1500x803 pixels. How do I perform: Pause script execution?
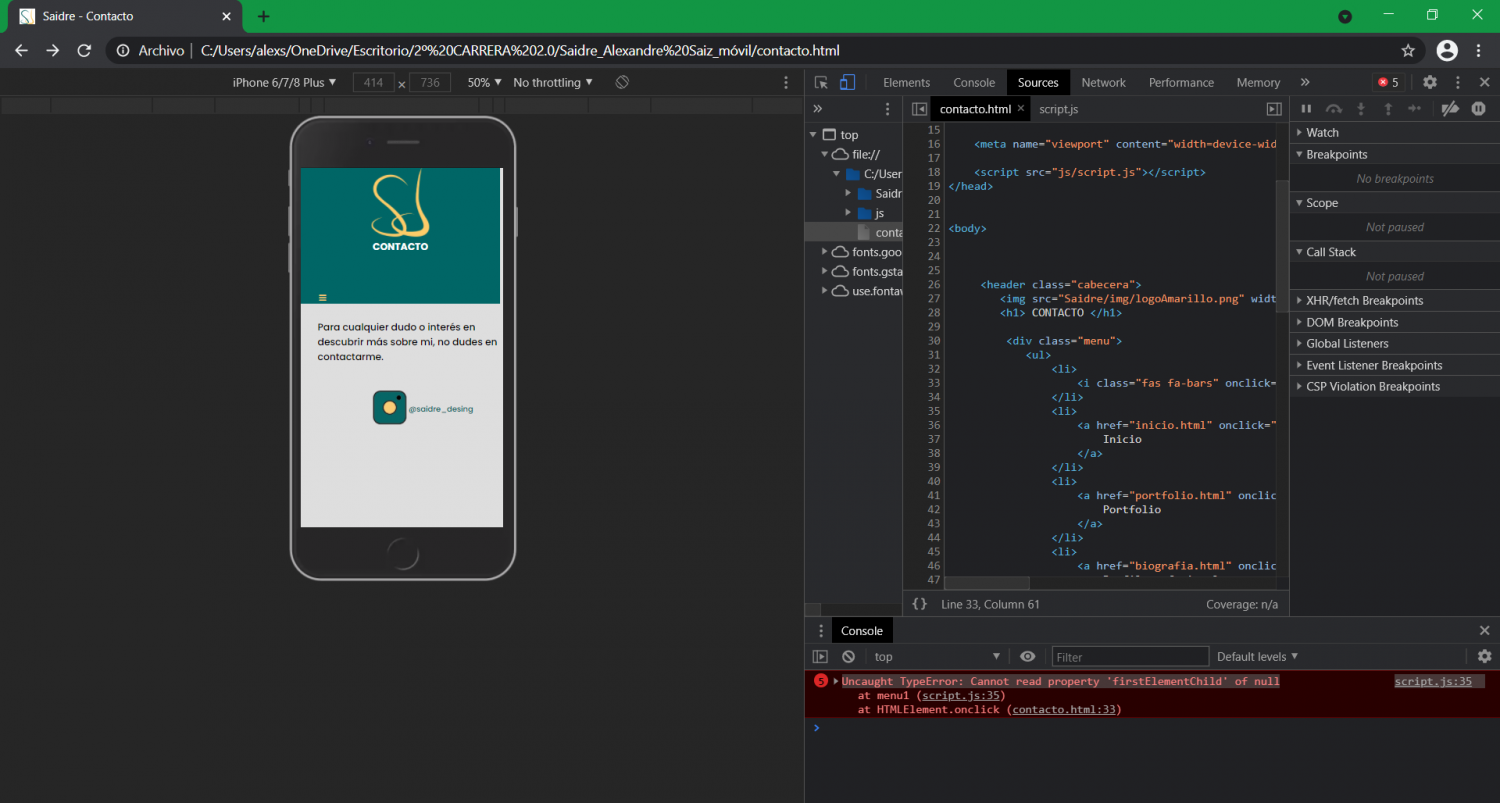[1306, 109]
